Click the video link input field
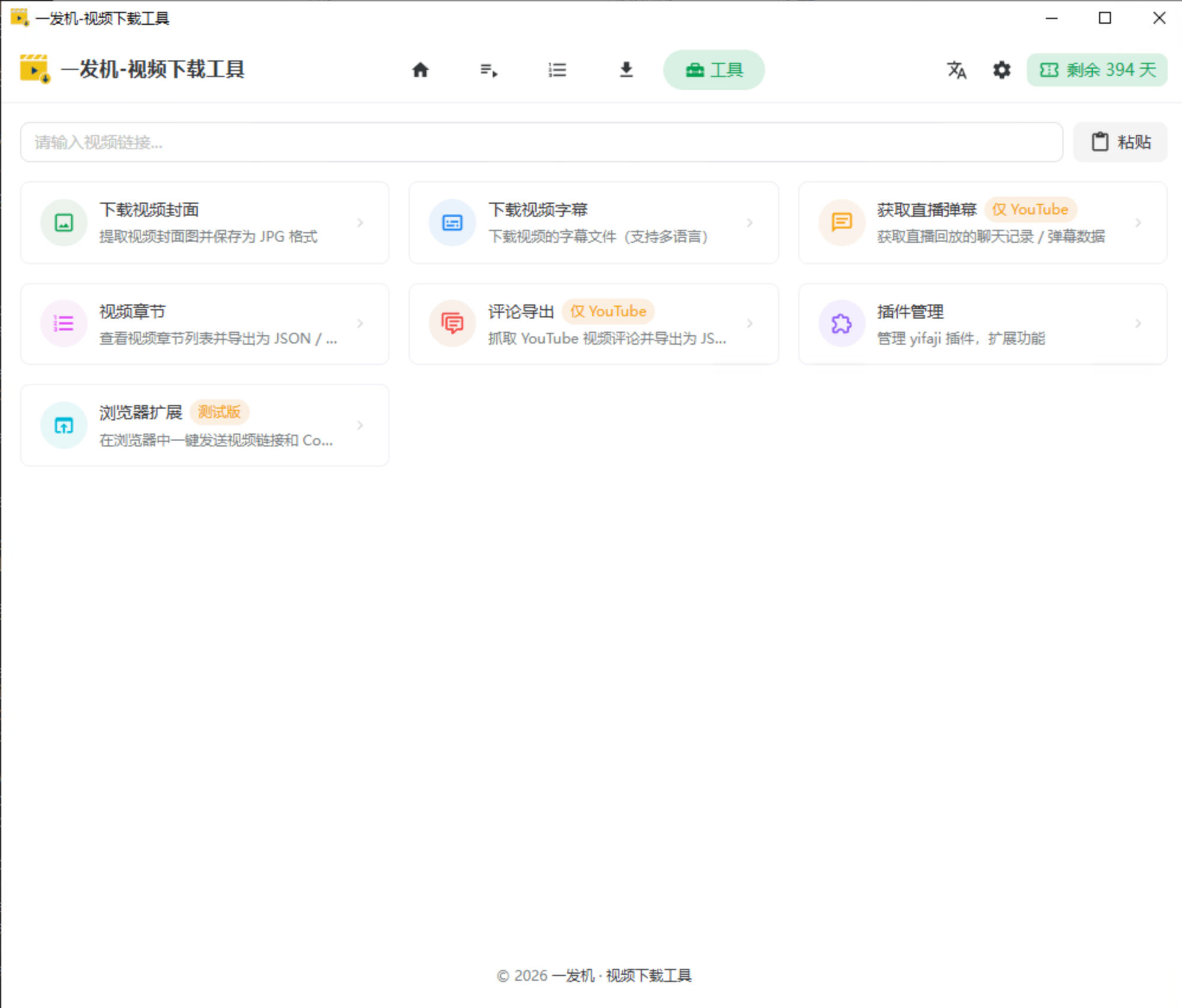The image size is (1182, 1008). pos(541,142)
